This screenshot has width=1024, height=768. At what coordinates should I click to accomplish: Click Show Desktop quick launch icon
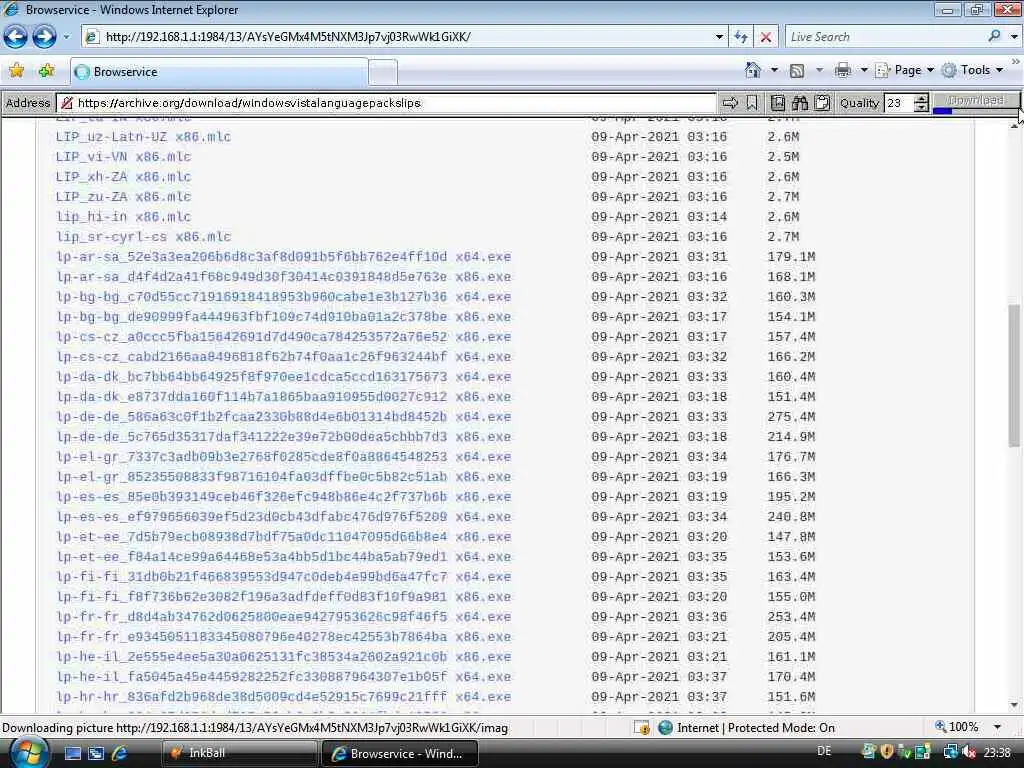pos(72,753)
